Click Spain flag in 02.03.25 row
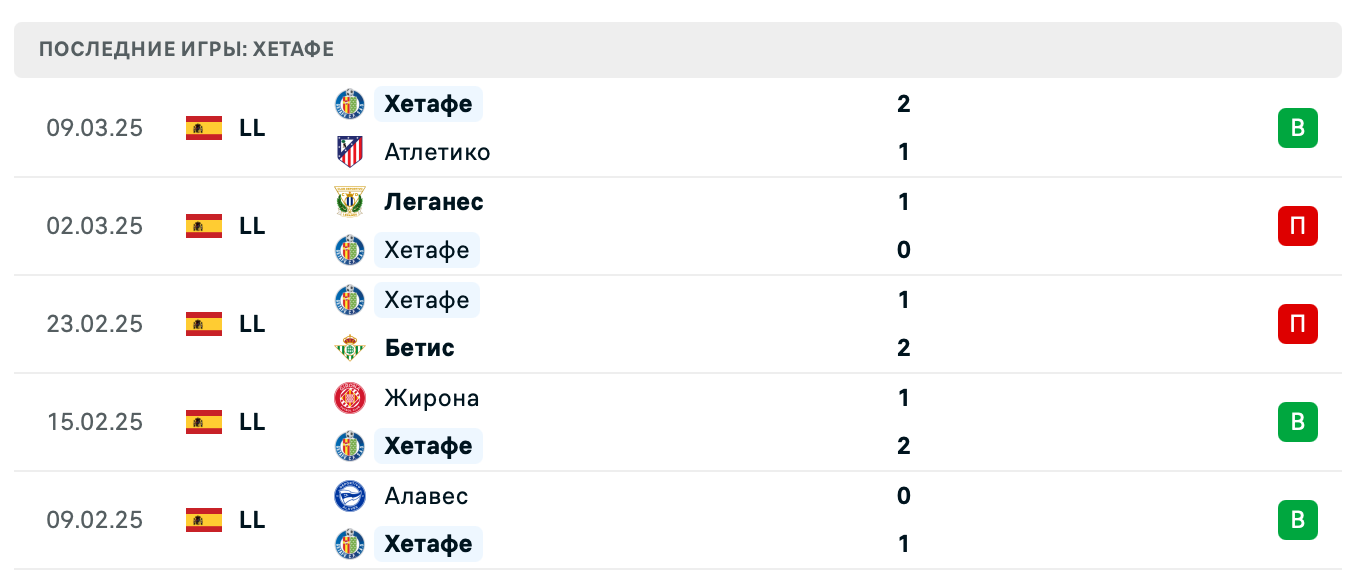The height and width of the screenshot is (586, 1358). 203,226
